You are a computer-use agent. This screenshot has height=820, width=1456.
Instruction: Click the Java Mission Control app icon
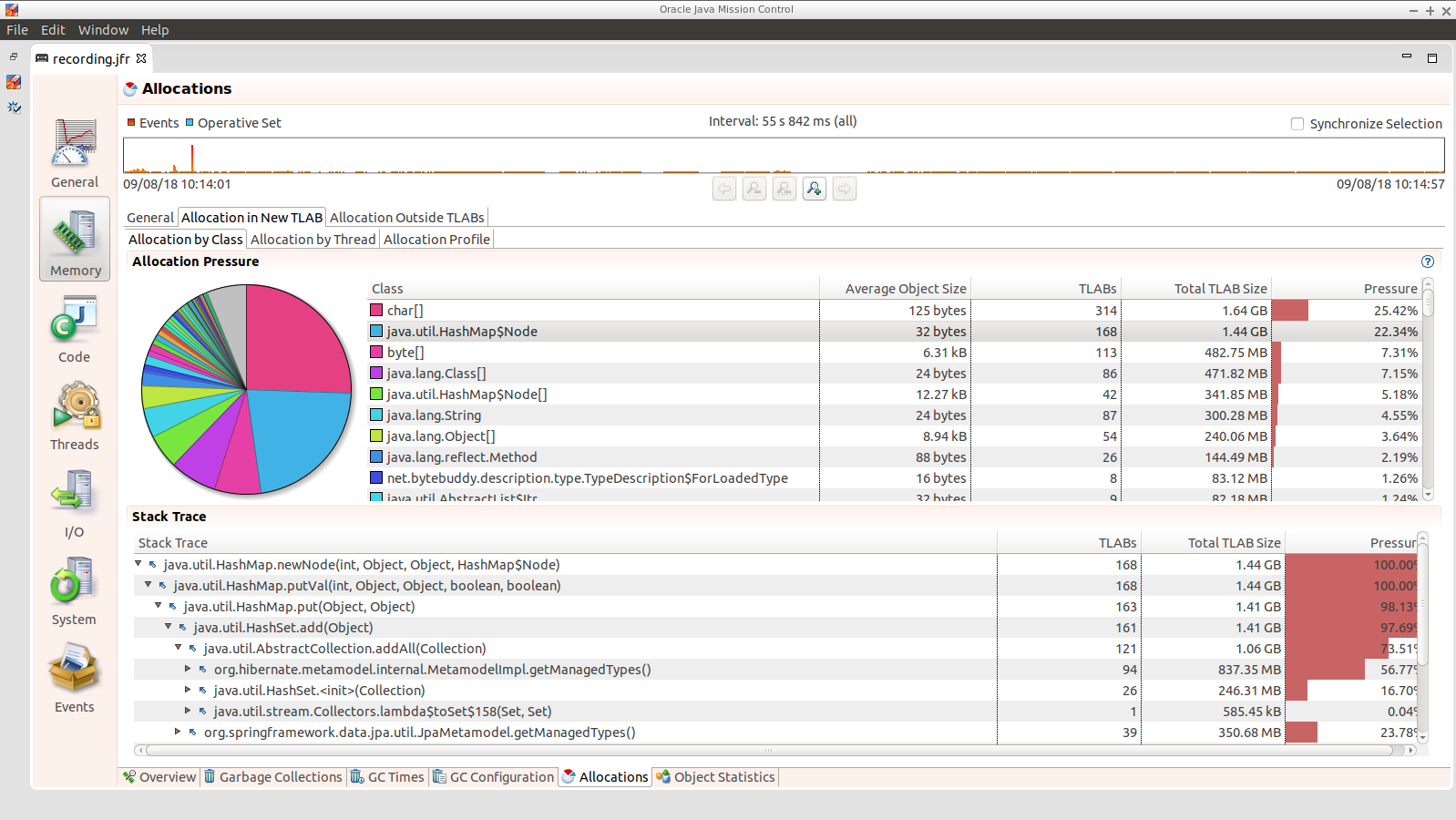point(12,9)
